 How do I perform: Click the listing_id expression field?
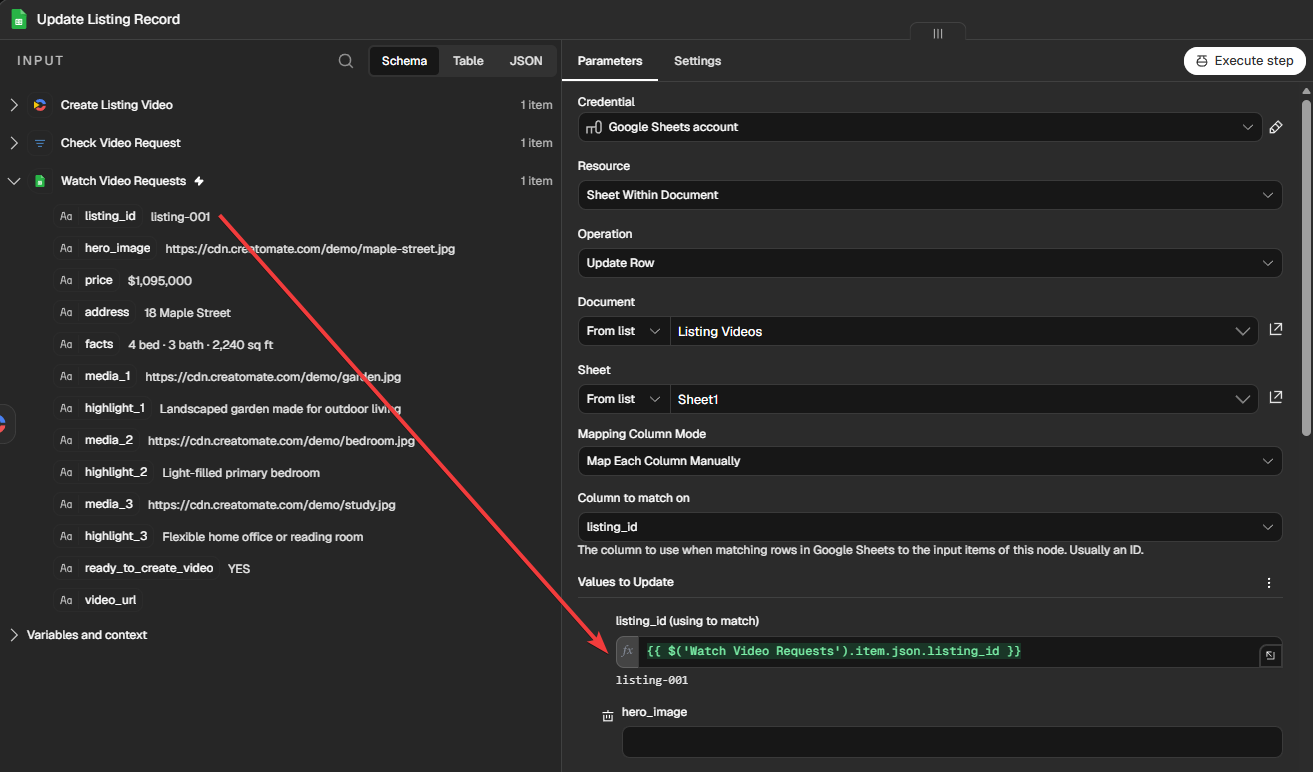click(948, 651)
